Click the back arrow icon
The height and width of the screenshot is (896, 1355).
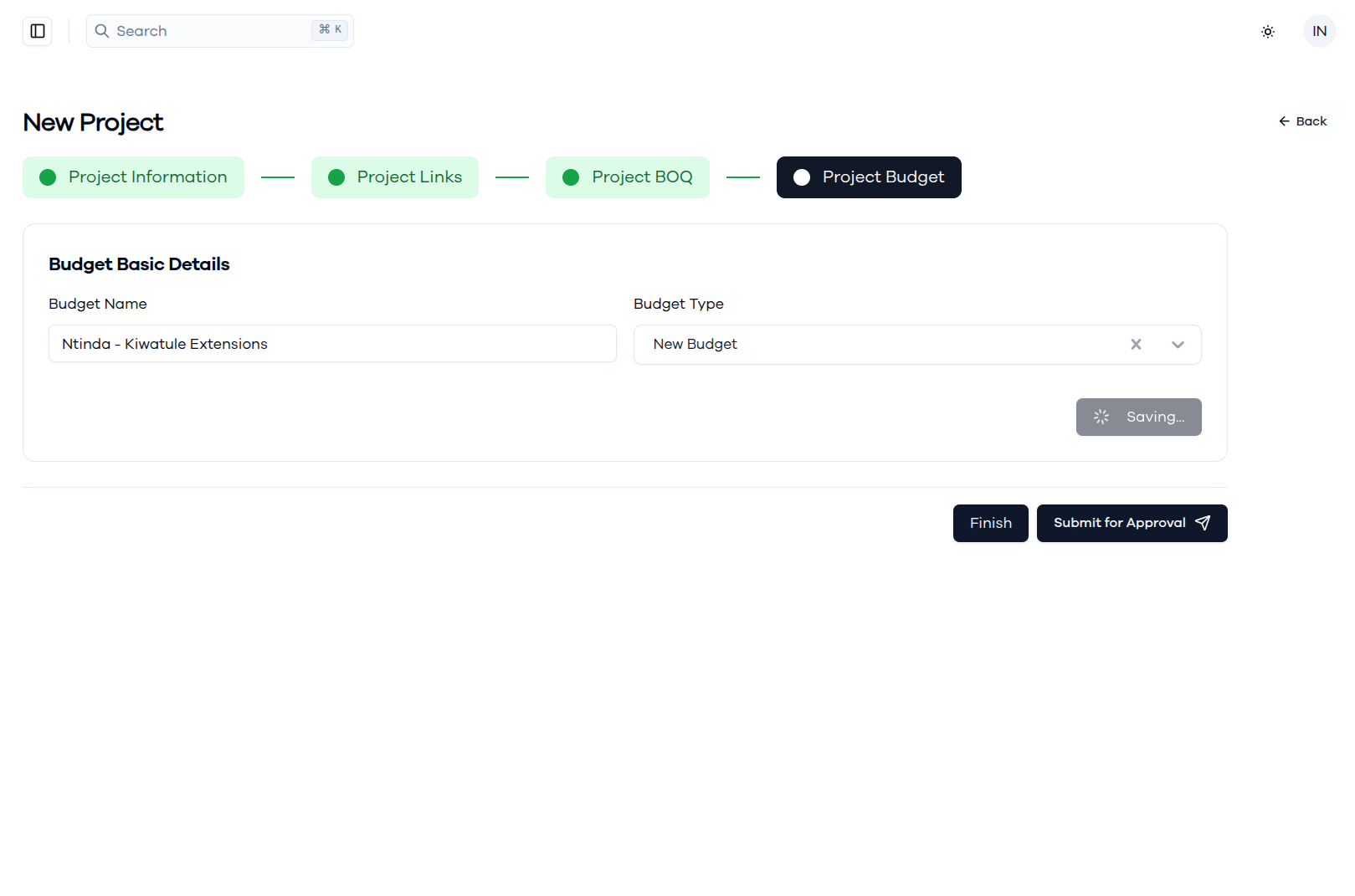[x=1284, y=121]
